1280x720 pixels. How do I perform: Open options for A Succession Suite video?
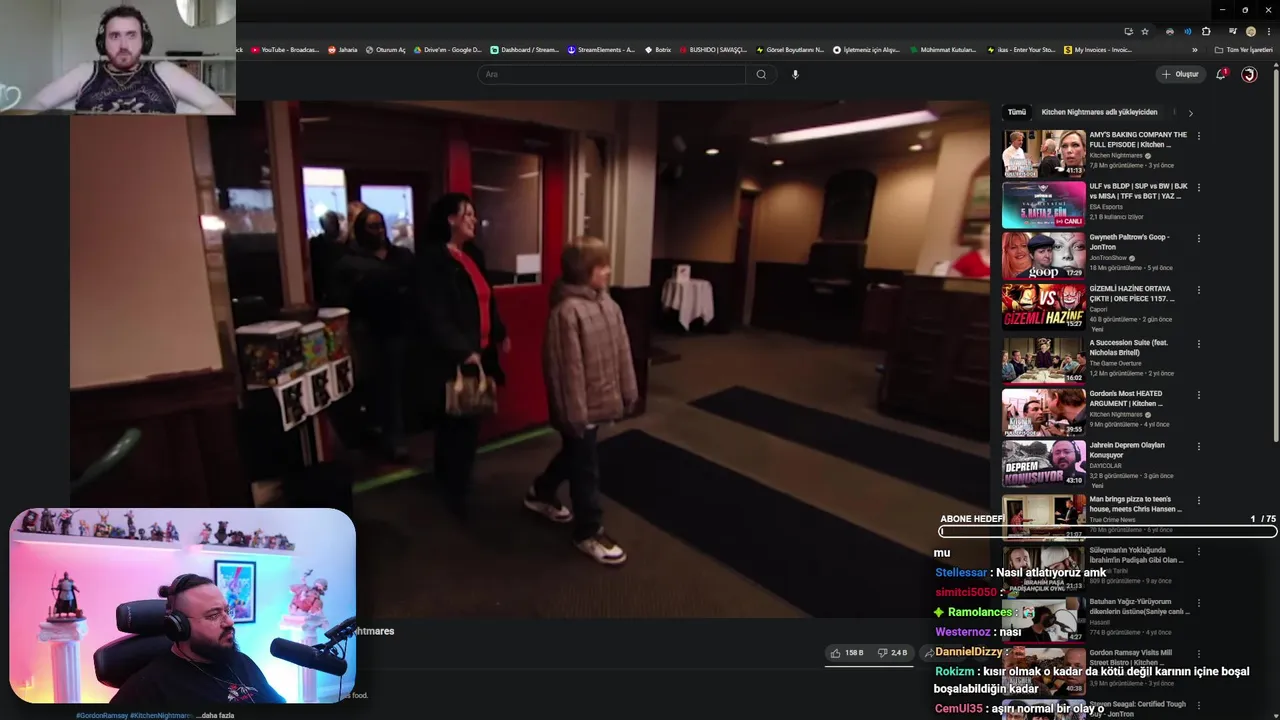[x=1198, y=343]
